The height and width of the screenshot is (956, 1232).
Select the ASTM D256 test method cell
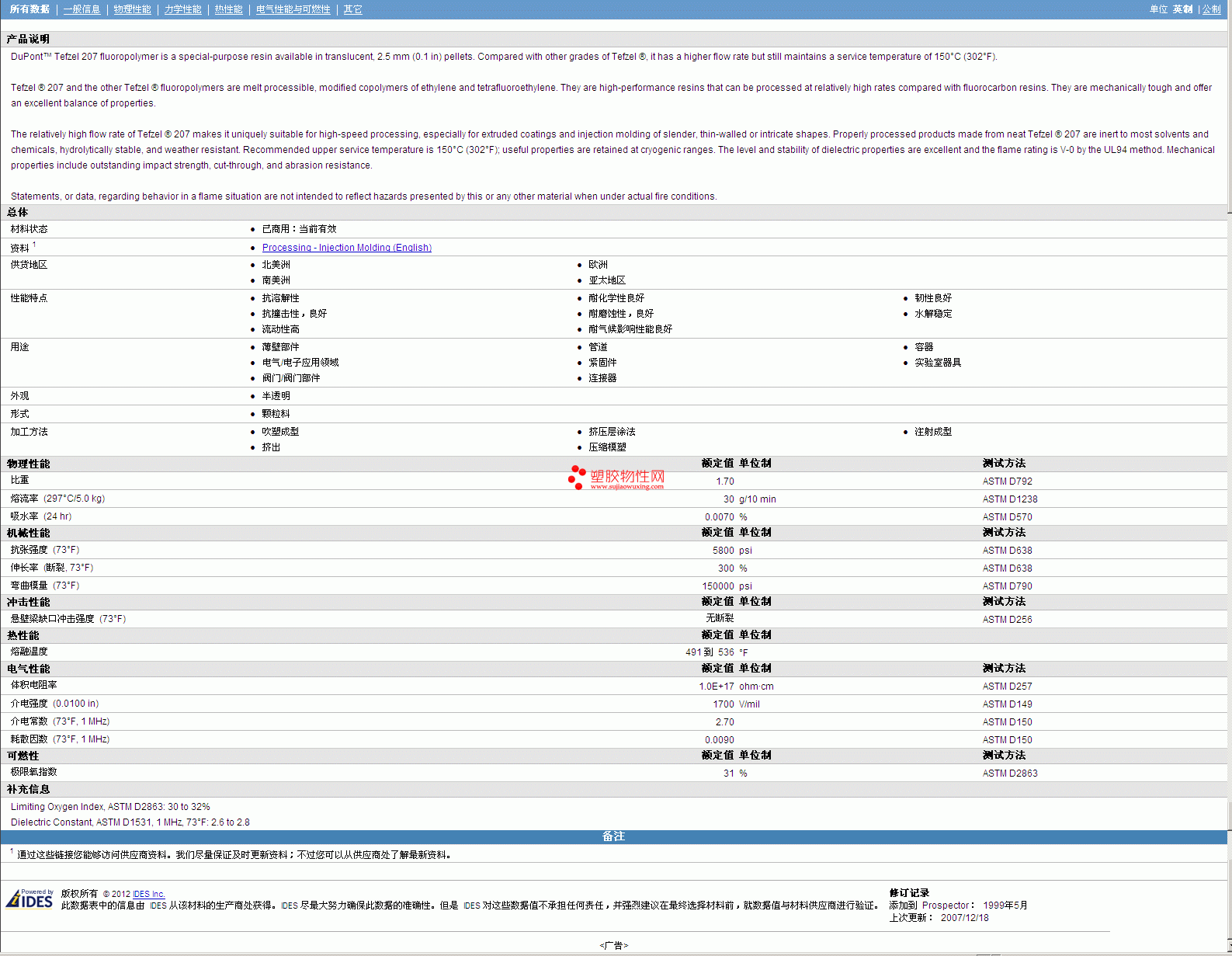tap(1007, 620)
